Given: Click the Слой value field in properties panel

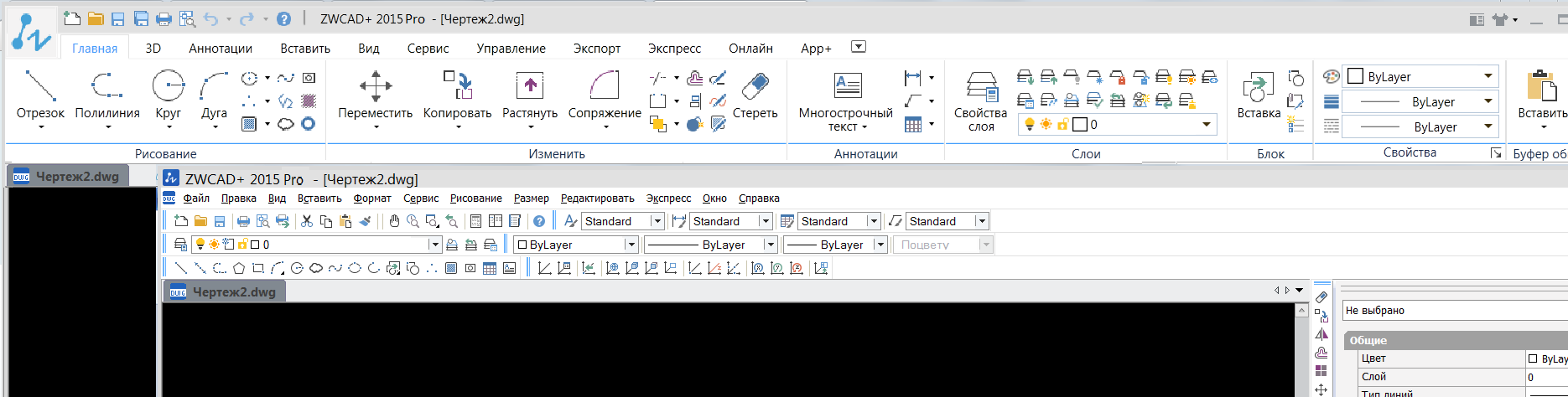Looking at the screenshot, I should pyautogui.click(x=1546, y=377).
